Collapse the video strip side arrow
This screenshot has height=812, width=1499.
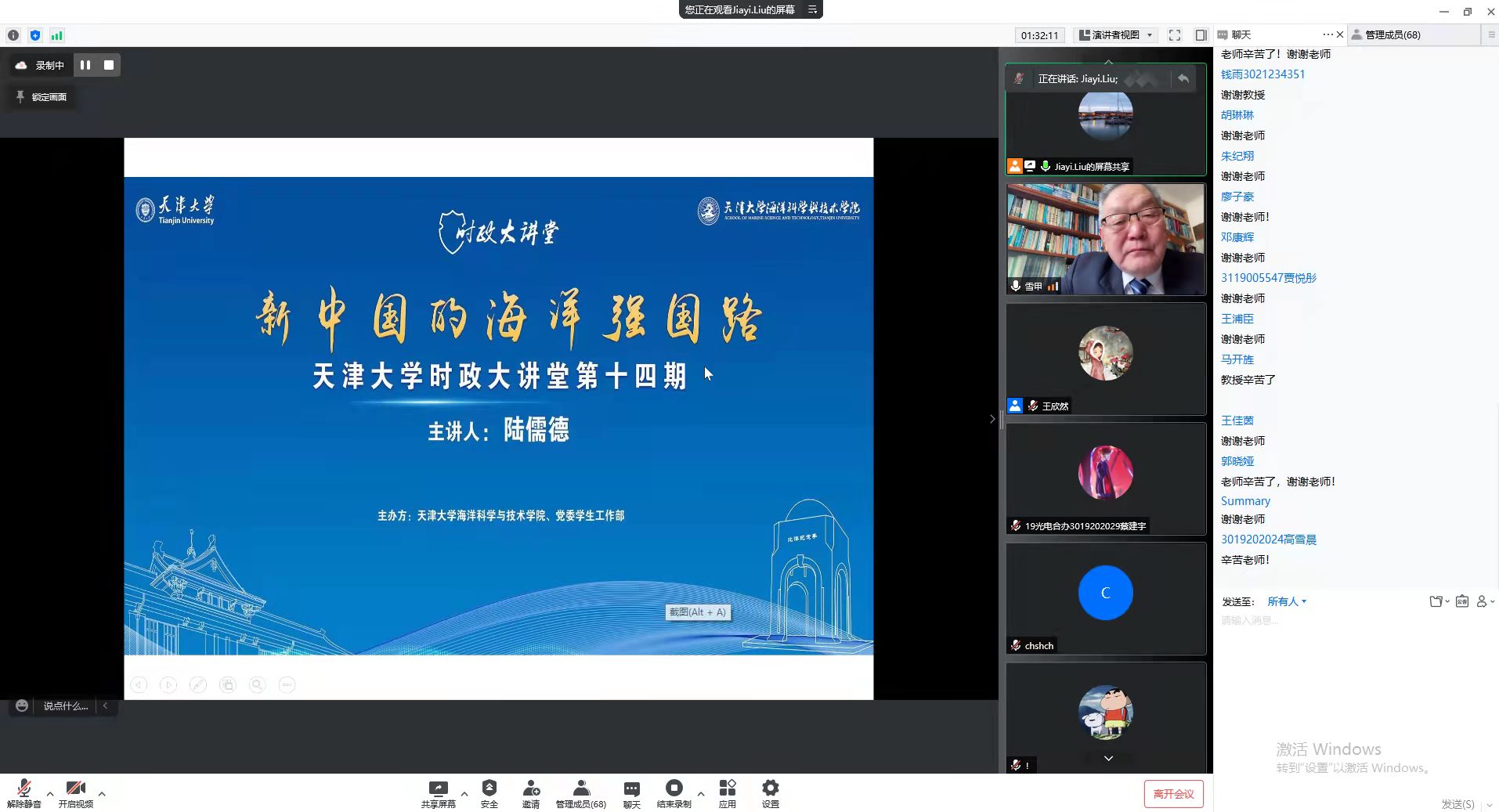[992, 419]
